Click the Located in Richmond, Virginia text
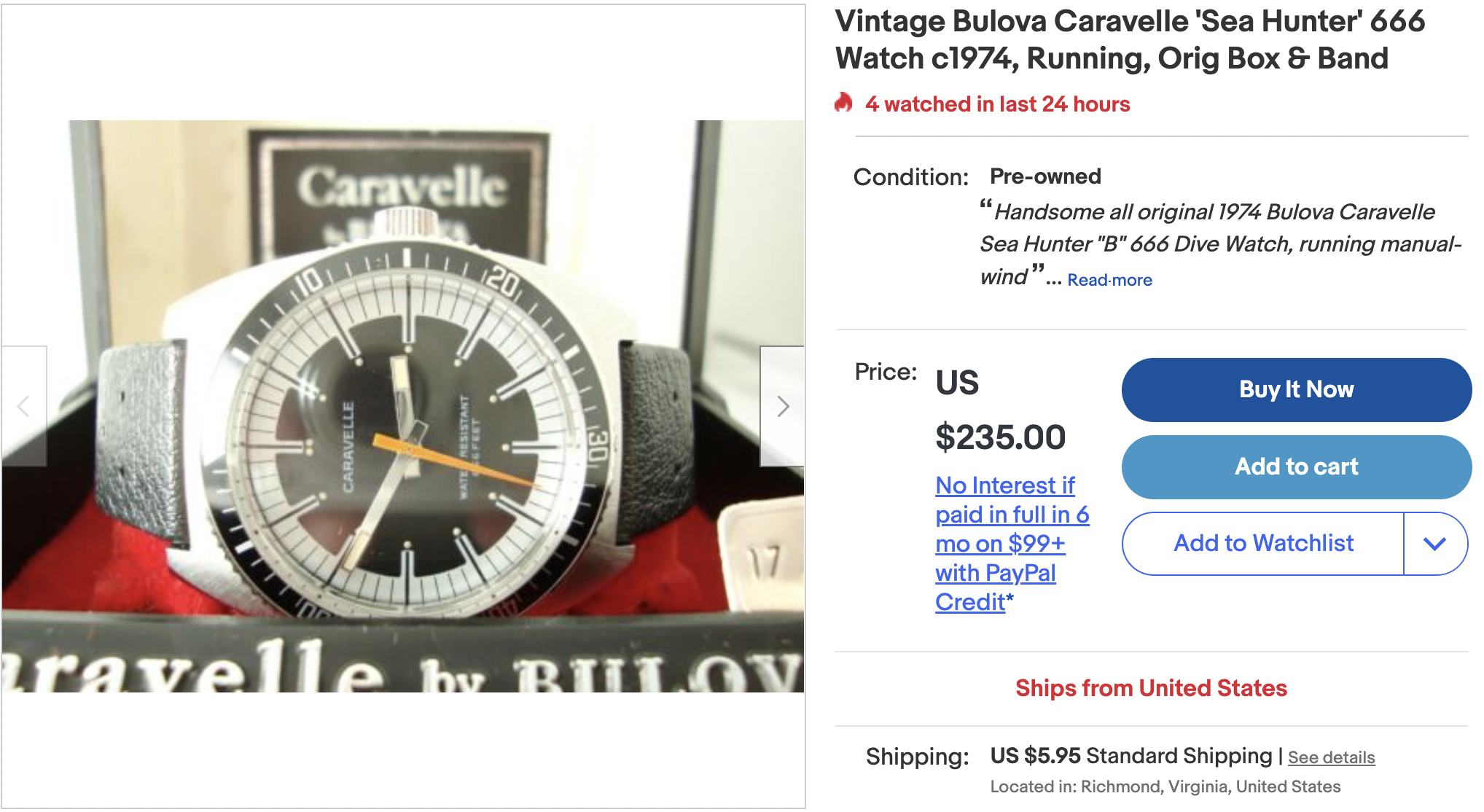1484x812 pixels. point(1165,787)
